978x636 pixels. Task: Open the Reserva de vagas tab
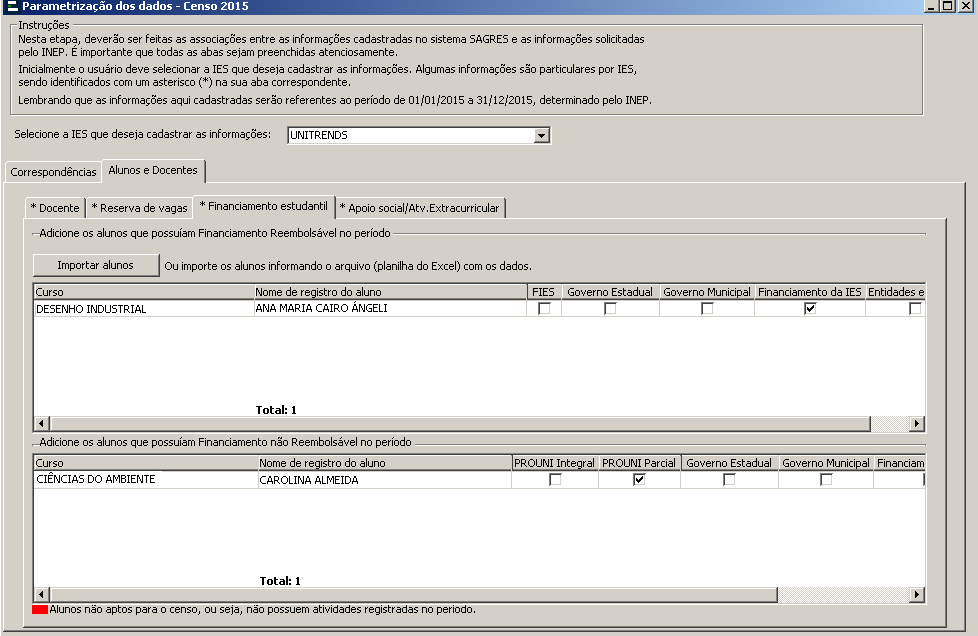coord(139,208)
